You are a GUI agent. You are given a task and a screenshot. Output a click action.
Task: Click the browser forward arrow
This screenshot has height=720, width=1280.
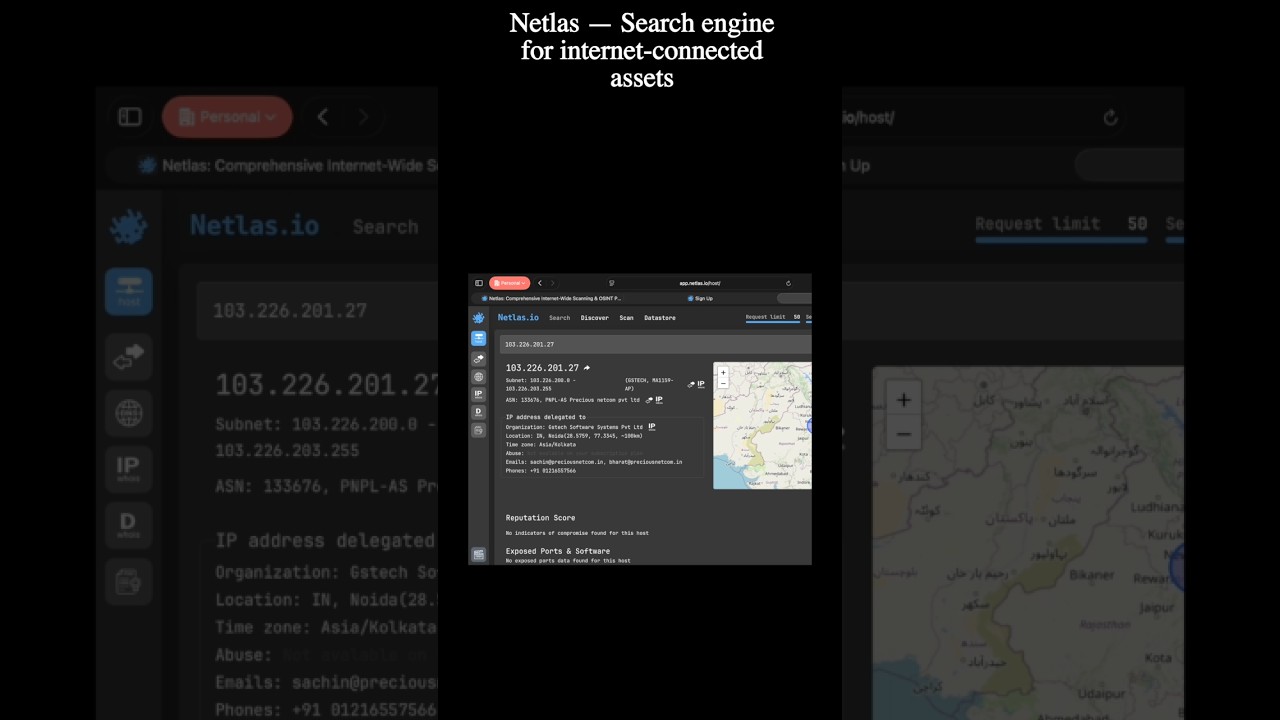tap(552, 283)
